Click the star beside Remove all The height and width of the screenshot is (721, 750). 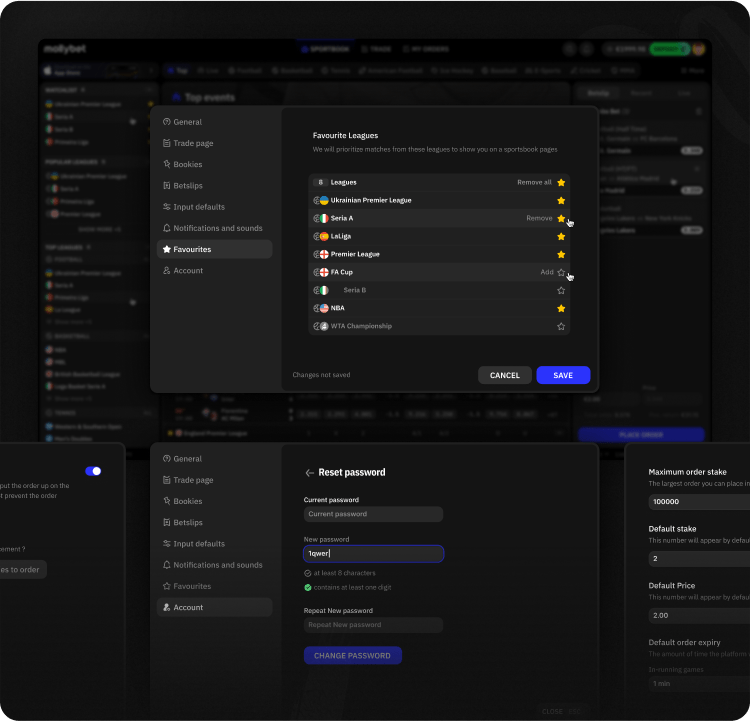561,183
